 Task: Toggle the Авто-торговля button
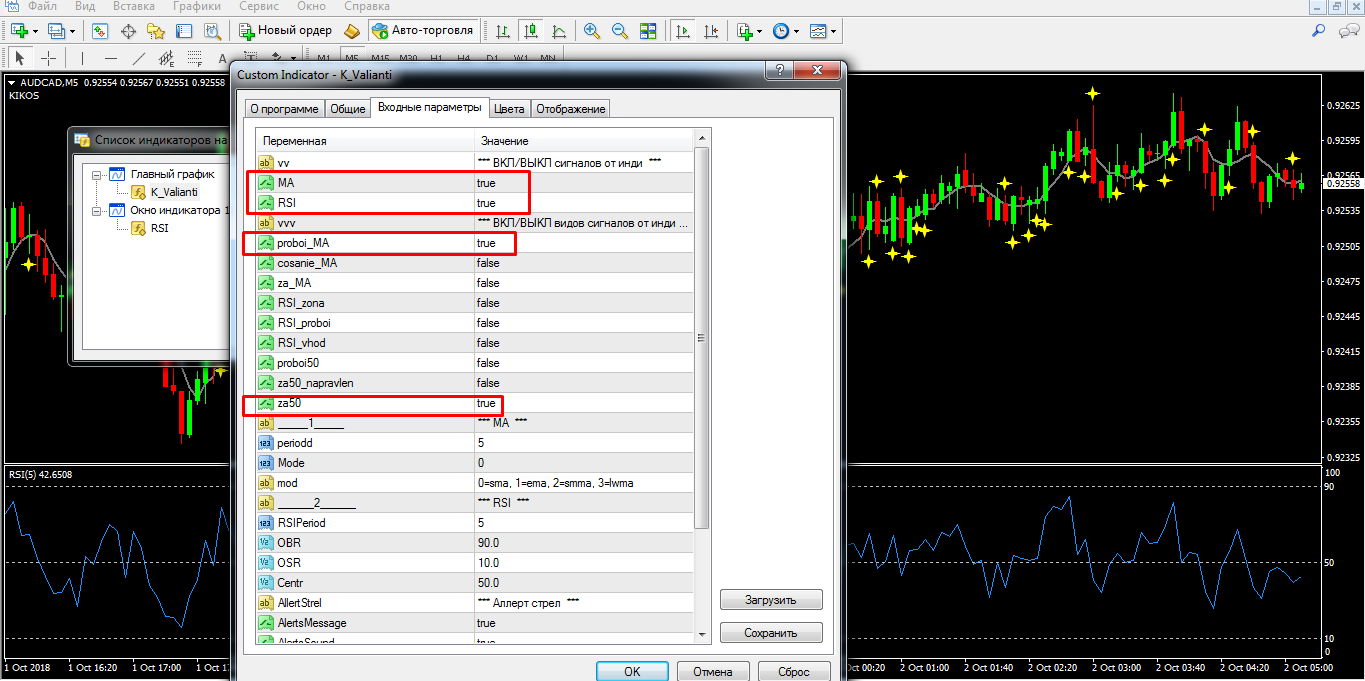point(421,31)
